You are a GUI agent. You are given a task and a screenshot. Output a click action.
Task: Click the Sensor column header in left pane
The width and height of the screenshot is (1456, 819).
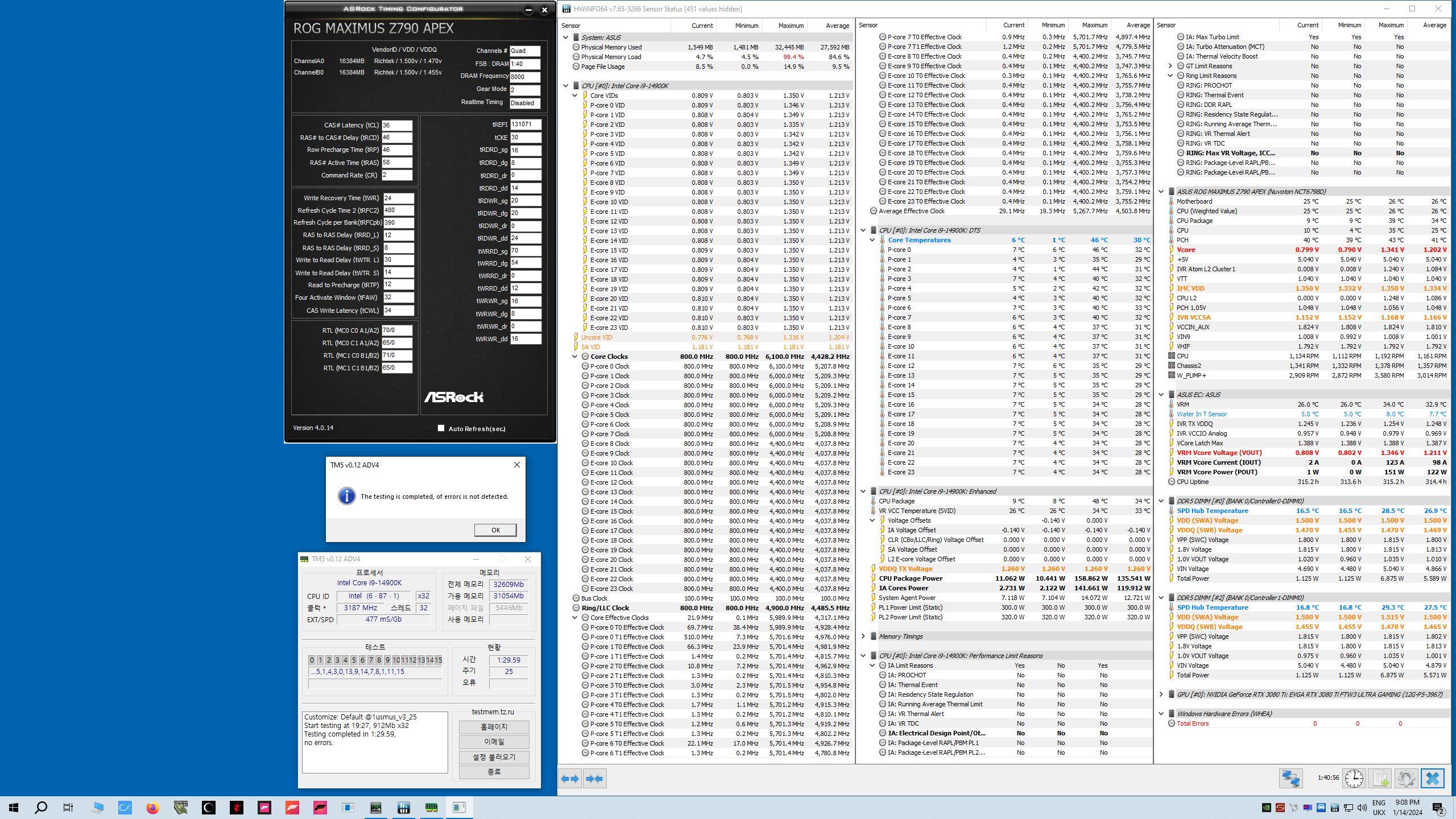[x=615, y=26]
